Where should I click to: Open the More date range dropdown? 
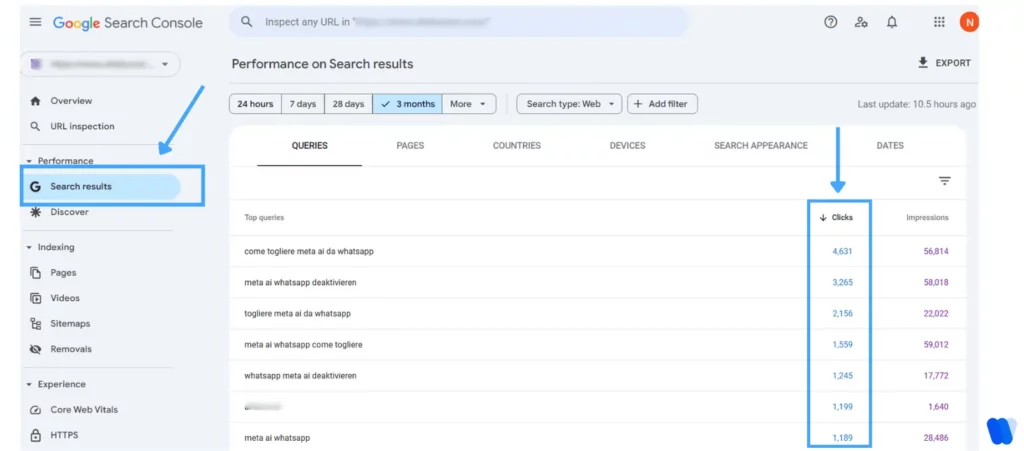click(469, 104)
